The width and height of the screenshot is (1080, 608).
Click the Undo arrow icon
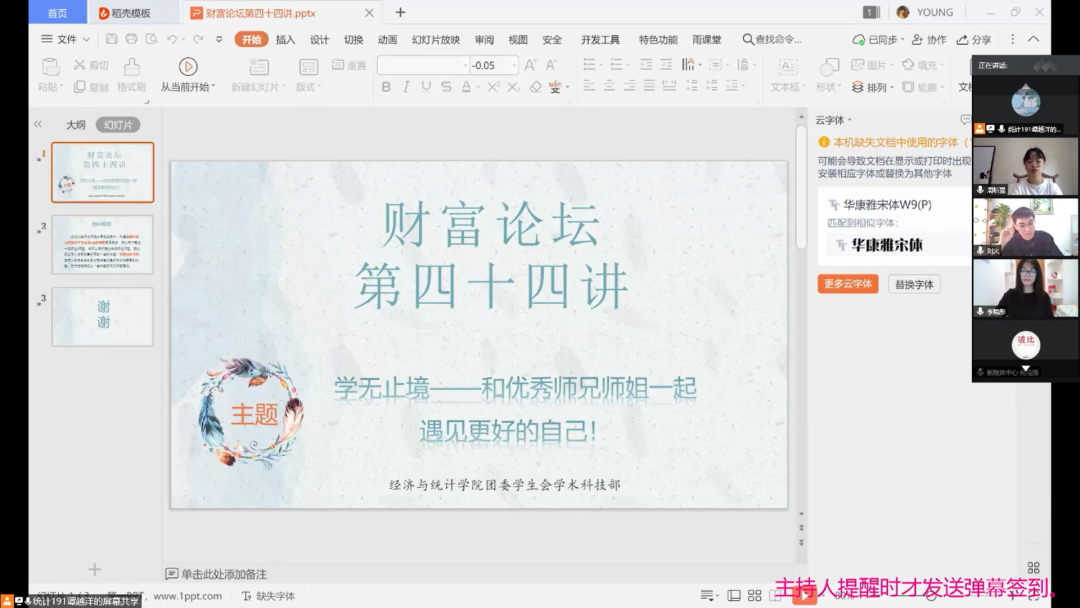click(173, 39)
